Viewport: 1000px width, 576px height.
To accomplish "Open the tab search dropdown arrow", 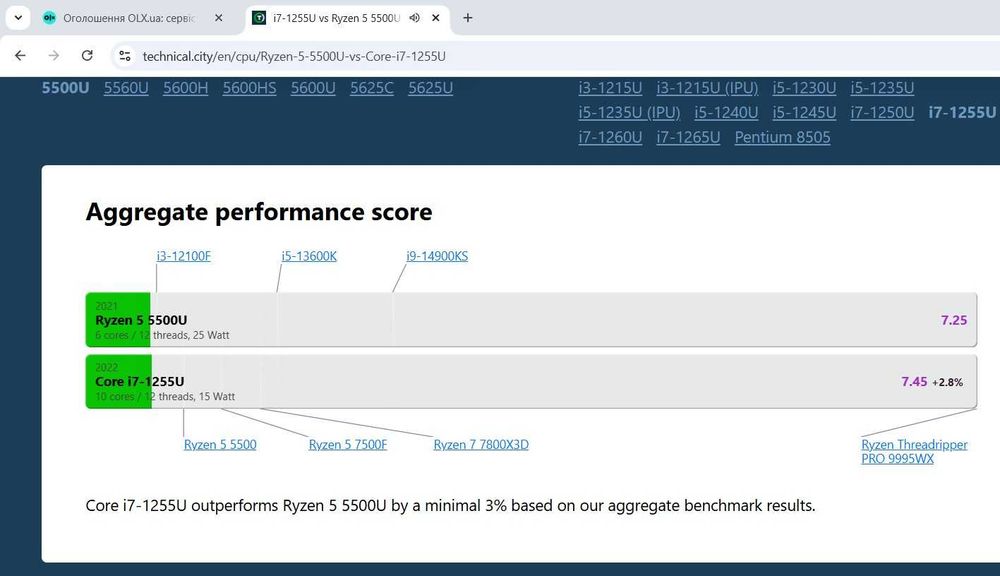I will pyautogui.click(x=18, y=18).
